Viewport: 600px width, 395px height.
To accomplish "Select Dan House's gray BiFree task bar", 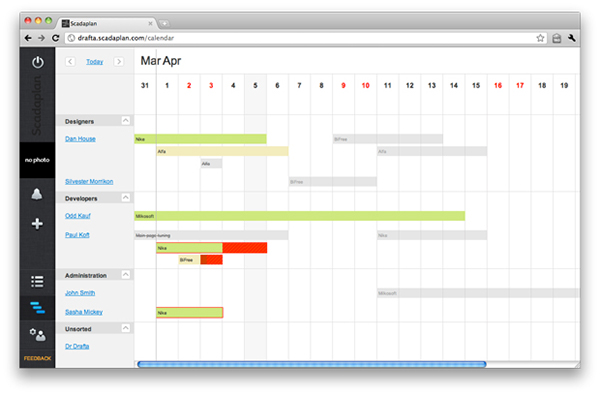I will pos(388,139).
